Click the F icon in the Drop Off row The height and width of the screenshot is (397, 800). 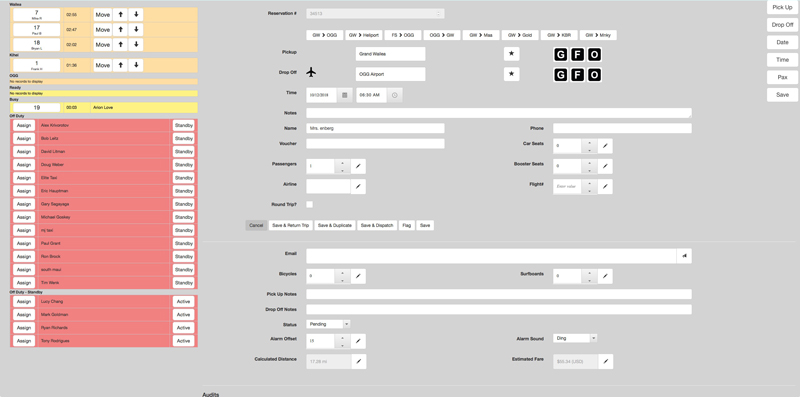click(x=577, y=76)
